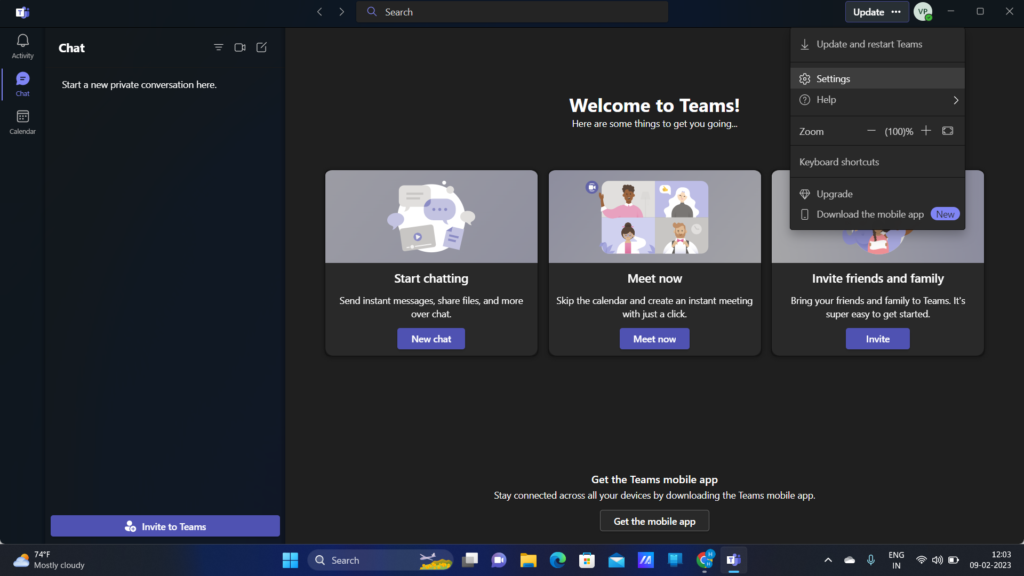Open the chat filter icon
This screenshot has width=1024, height=576.
[218, 48]
